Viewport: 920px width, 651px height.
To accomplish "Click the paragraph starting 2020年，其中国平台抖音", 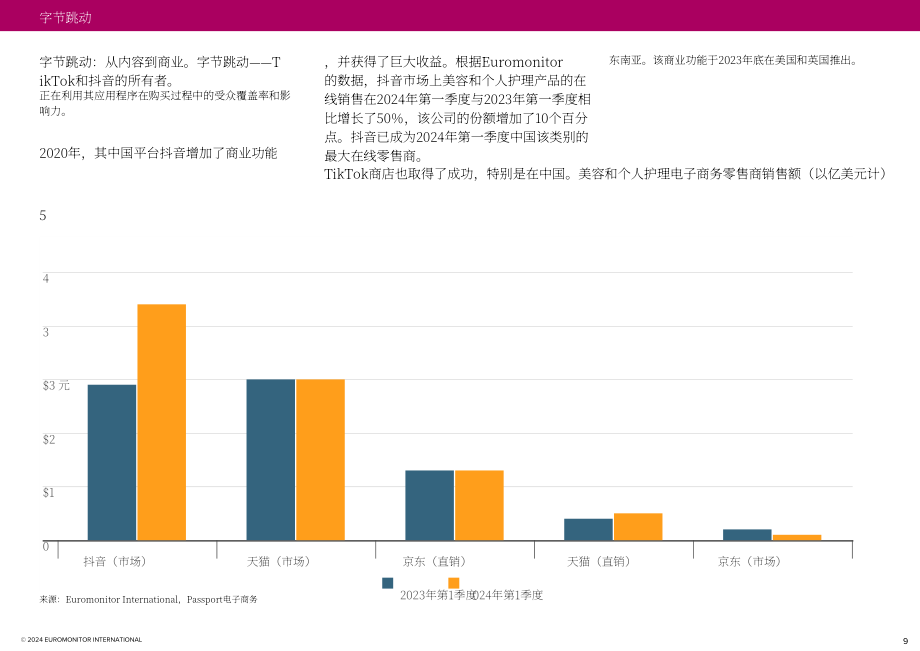I will [158, 153].
